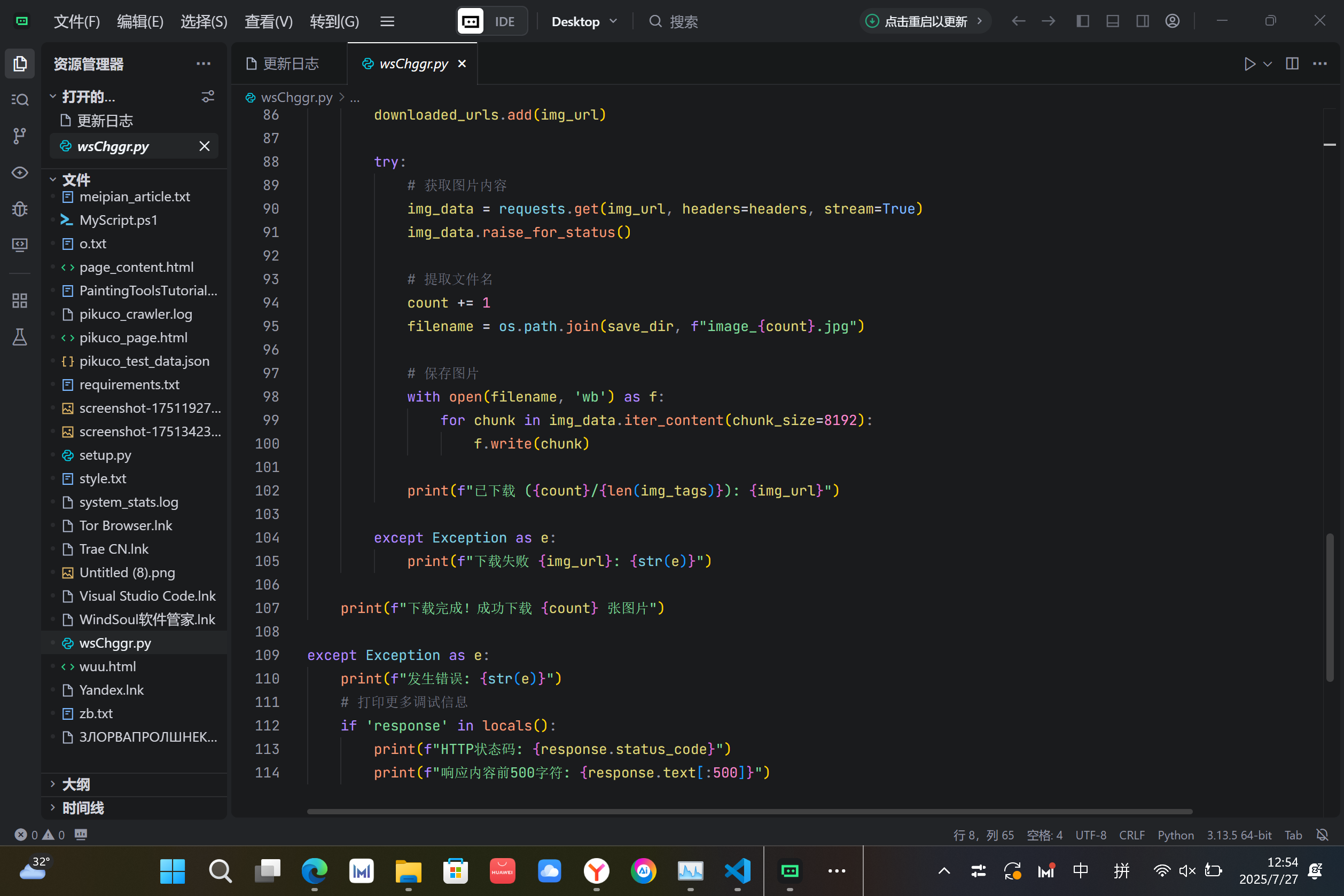
Task: Open the Run and Debug view
Action: (20, 209)
